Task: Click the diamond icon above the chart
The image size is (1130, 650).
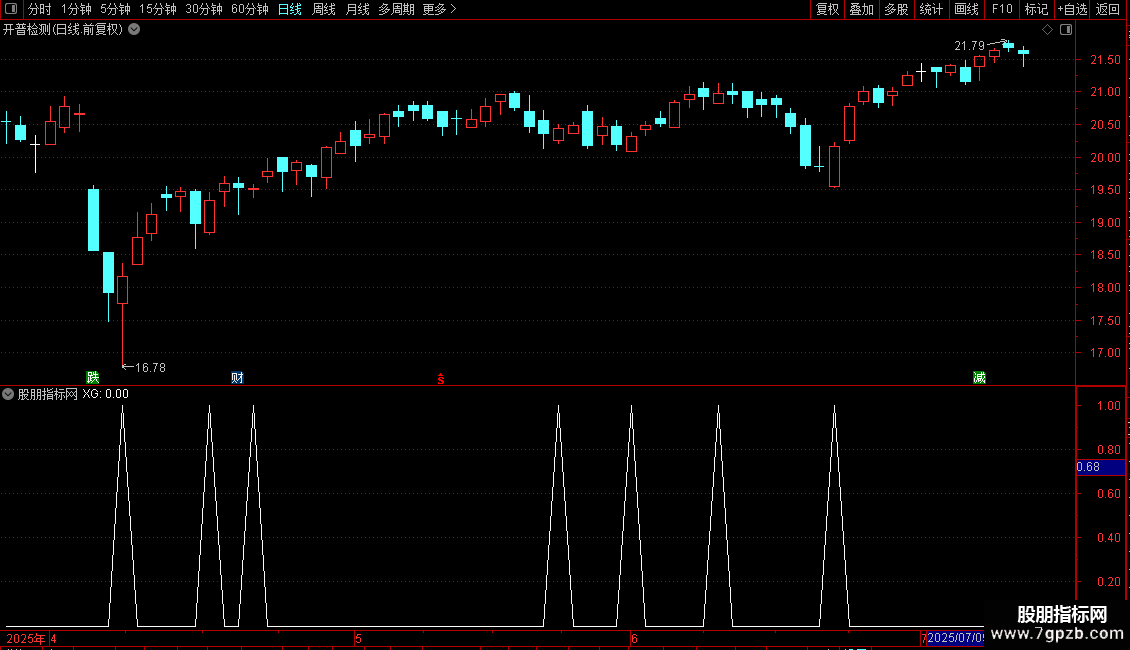Action: (x=1047, y=30)
